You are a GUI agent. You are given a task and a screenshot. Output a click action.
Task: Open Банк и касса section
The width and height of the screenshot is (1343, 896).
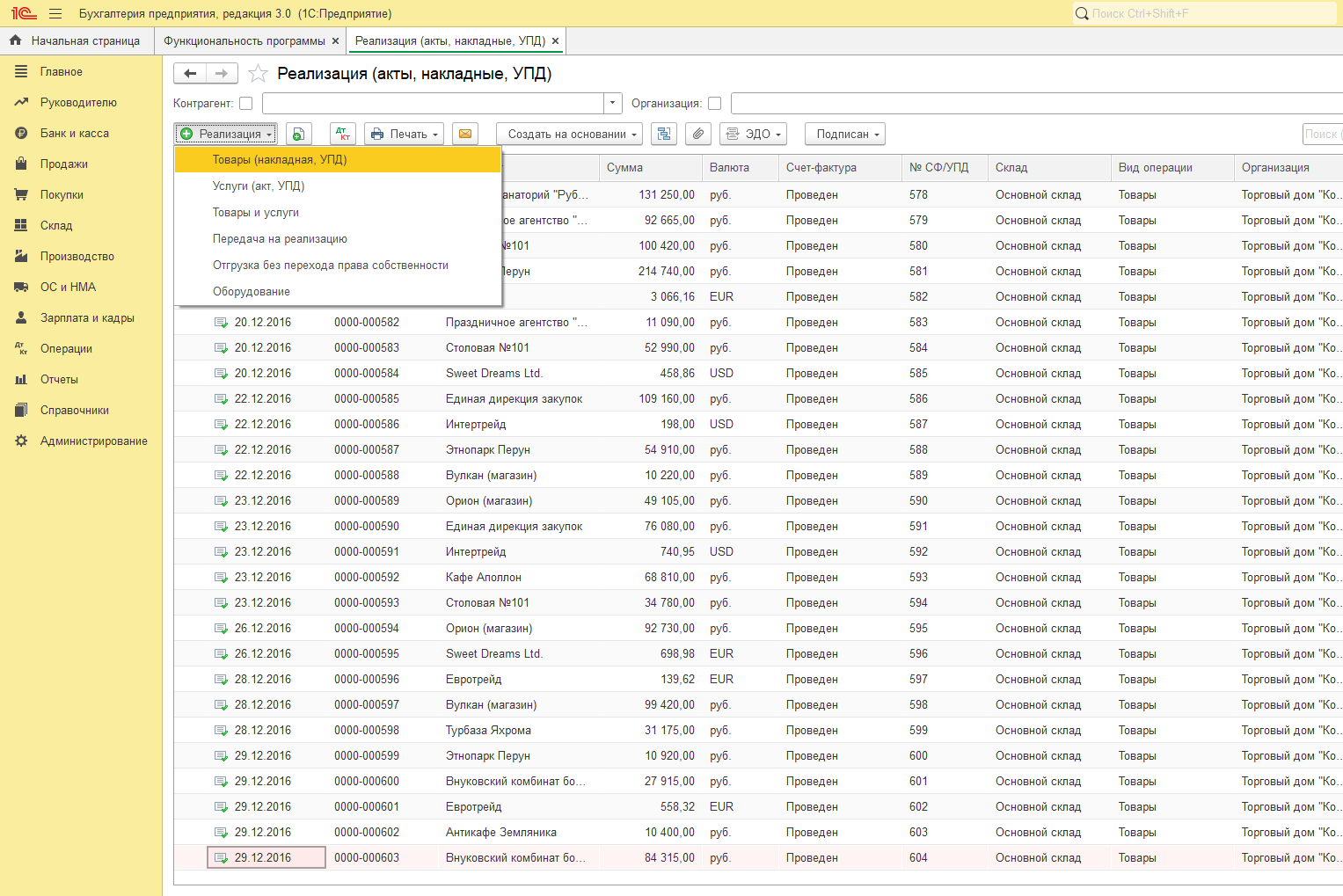pos(75,134)
